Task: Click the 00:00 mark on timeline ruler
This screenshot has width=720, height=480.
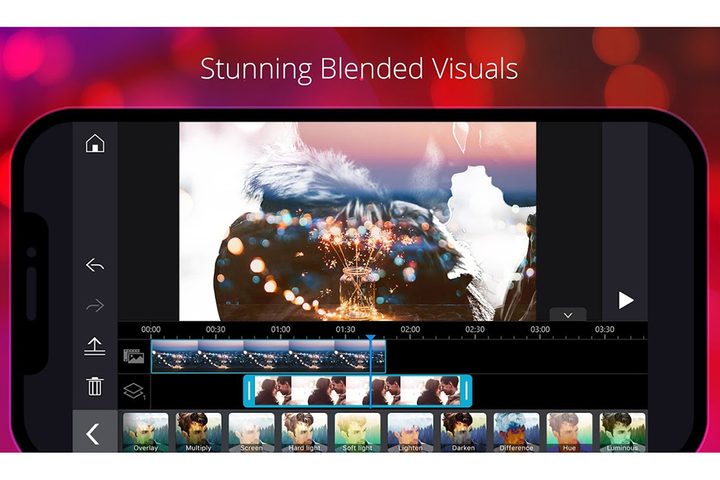Action: pos(151,329)
